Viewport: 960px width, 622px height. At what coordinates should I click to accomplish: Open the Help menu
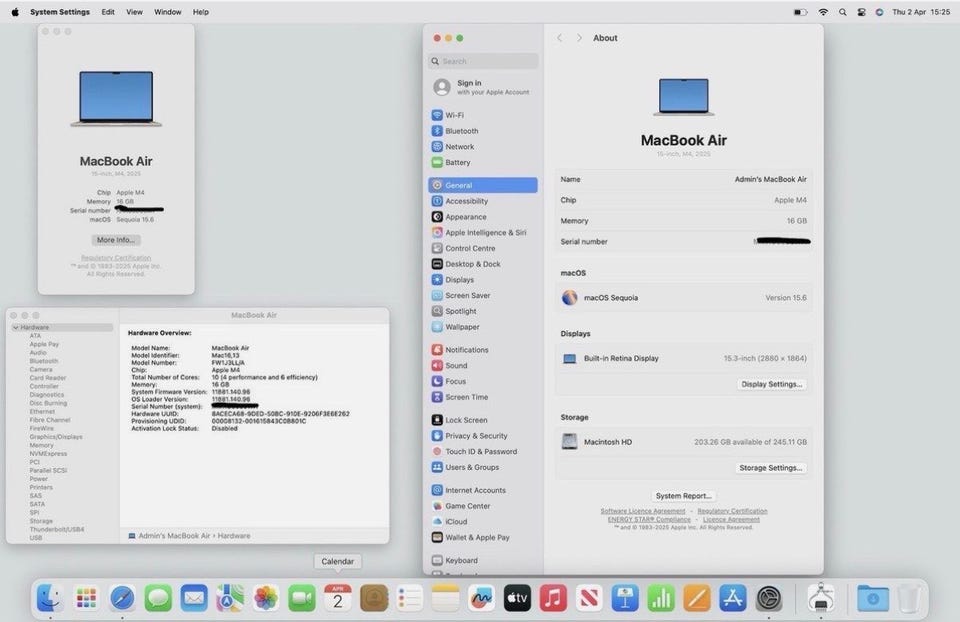click(201, 12)
